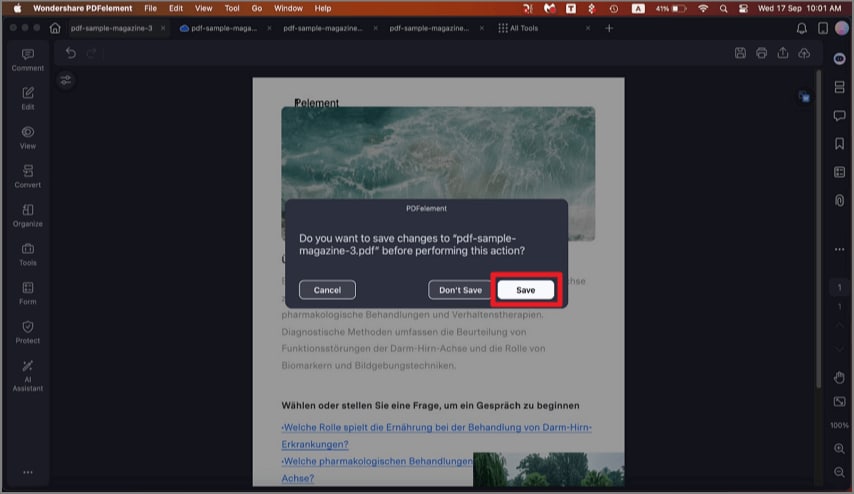Open the attachments paperclip panel

(x=839, y=200)
